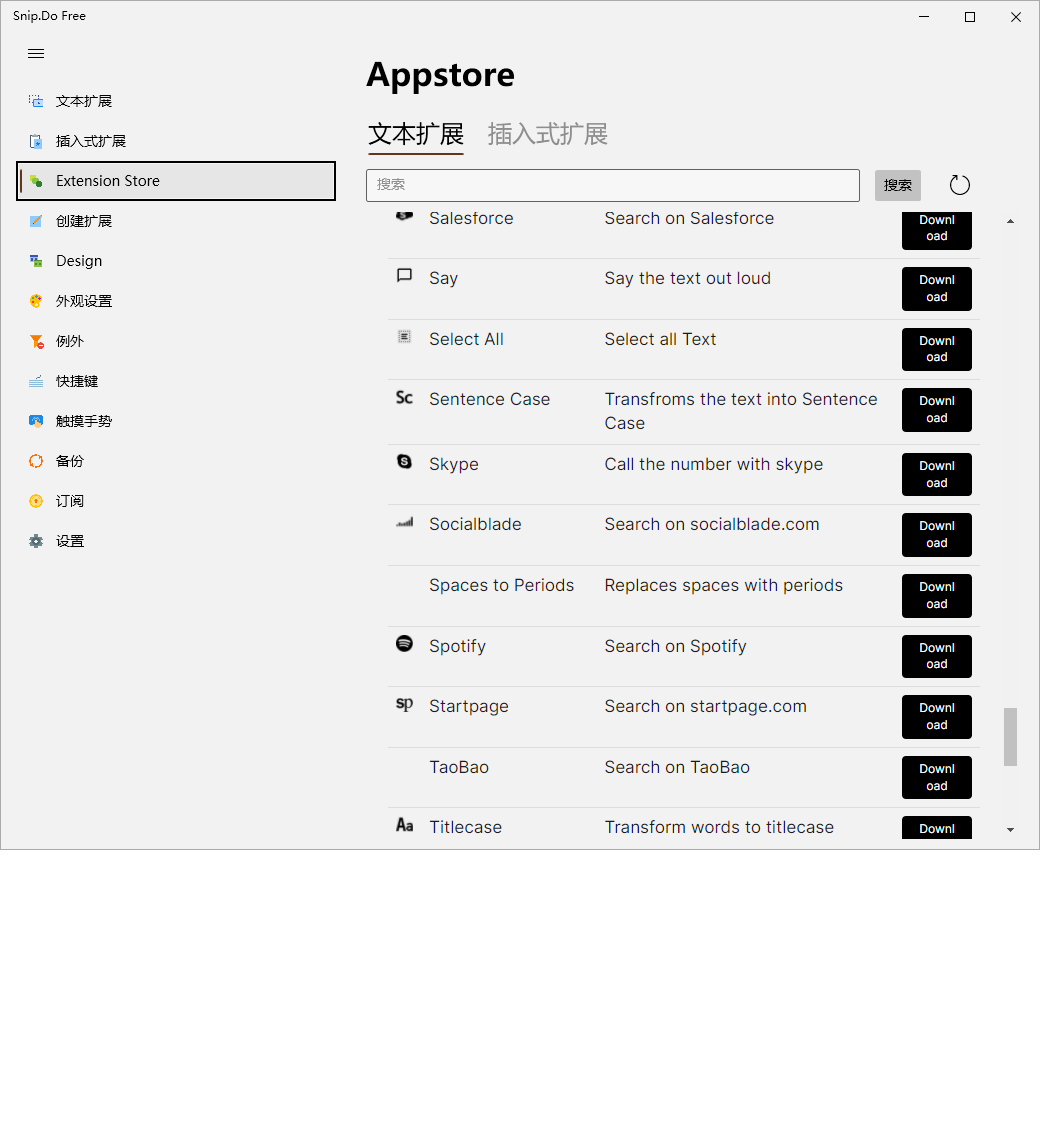Click the scrollbar up arrow

click(x=1010, y=222)
